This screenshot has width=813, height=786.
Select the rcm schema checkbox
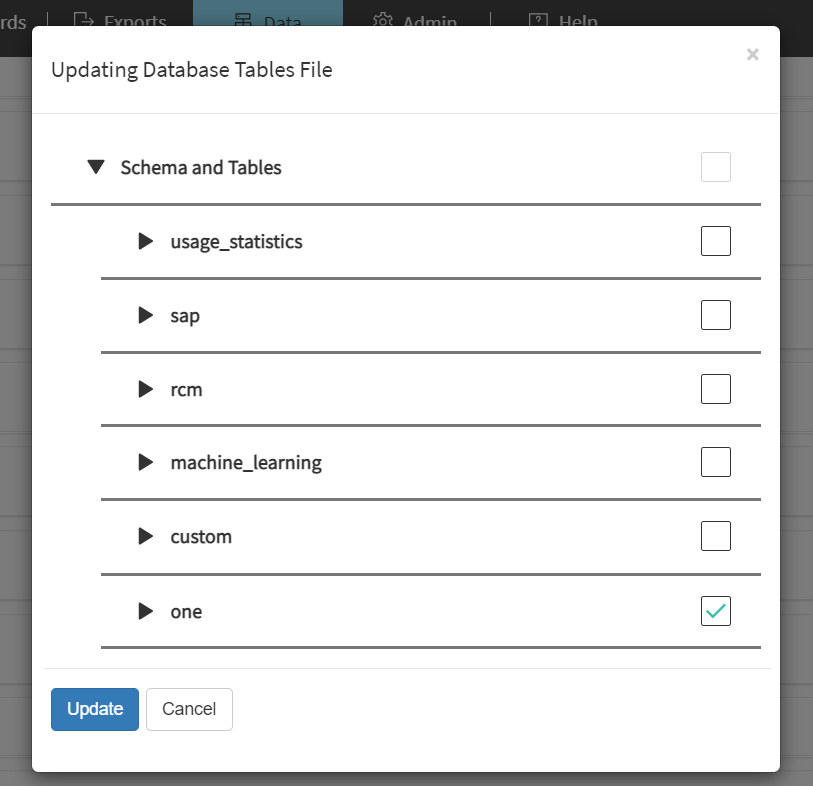point(716,389)
